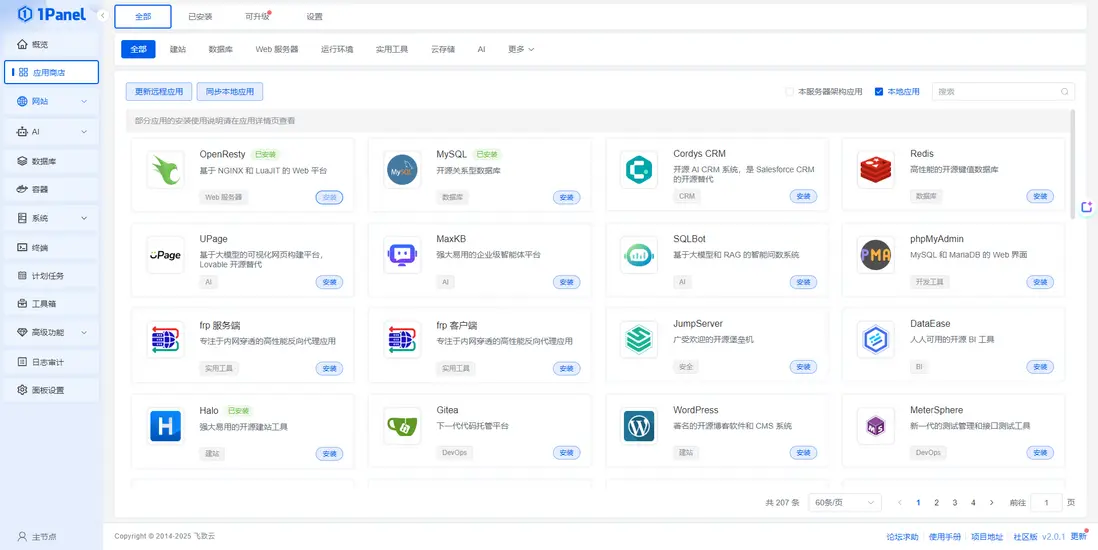This screenshot has width=1098, height=550.
Task: Filter by 建站 category
Action: 178,49
